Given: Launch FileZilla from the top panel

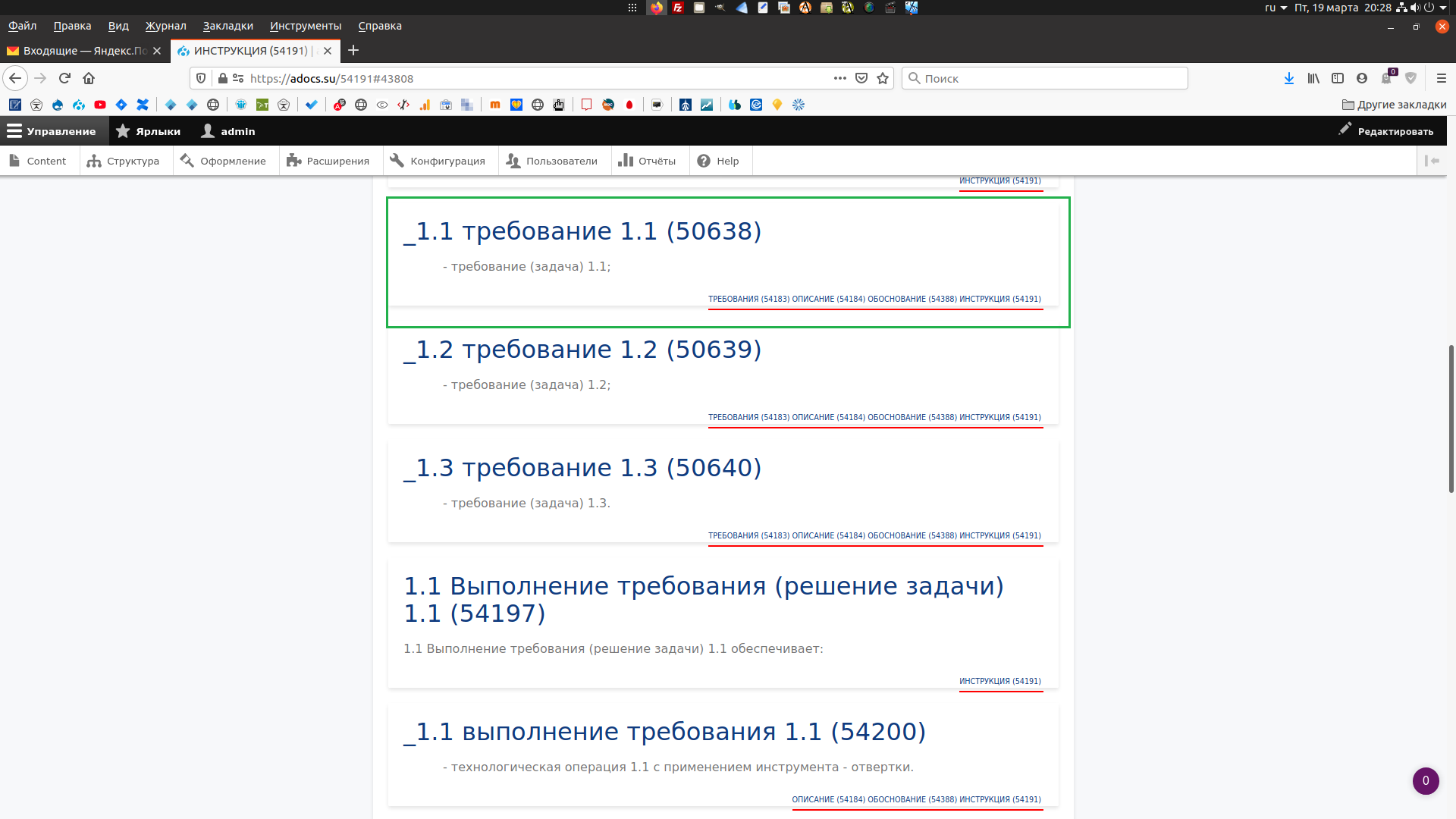Looking at the screenshot, I should [678, 8].
